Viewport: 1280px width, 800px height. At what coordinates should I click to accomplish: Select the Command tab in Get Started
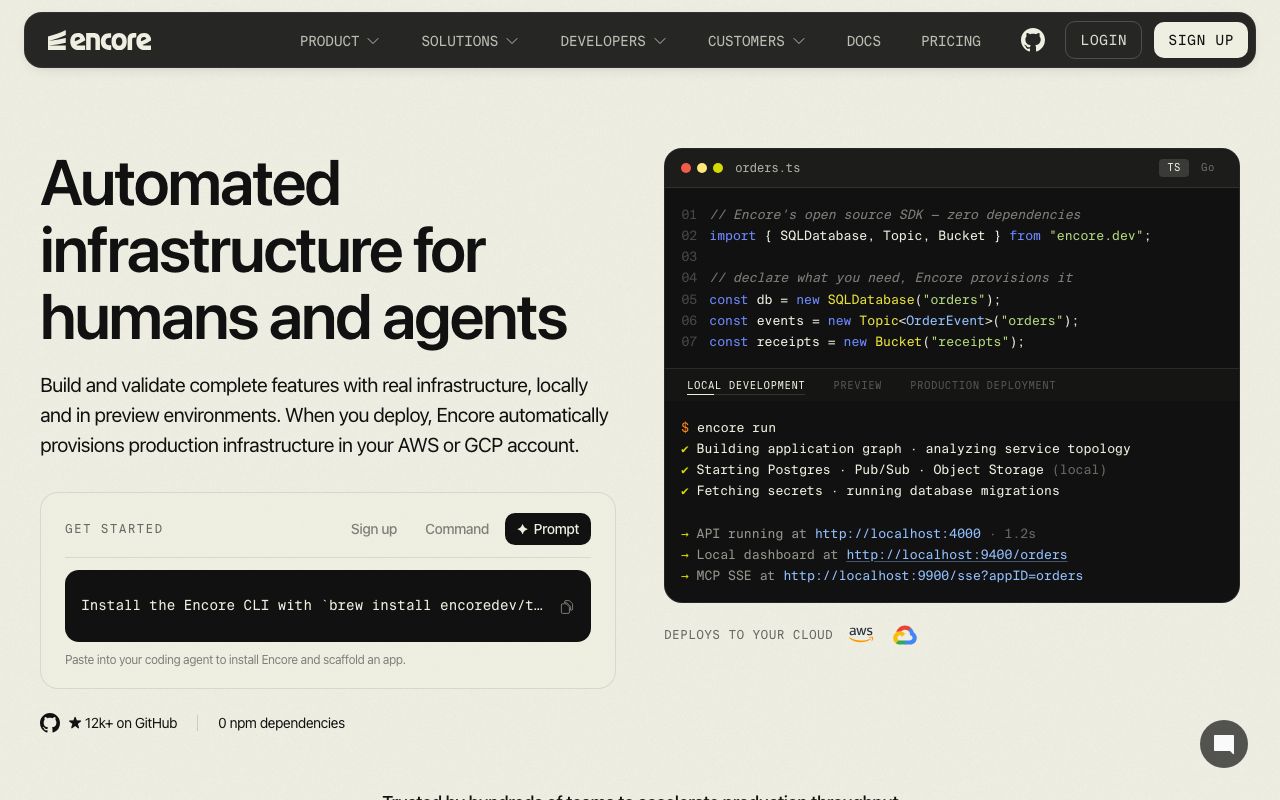457,529
